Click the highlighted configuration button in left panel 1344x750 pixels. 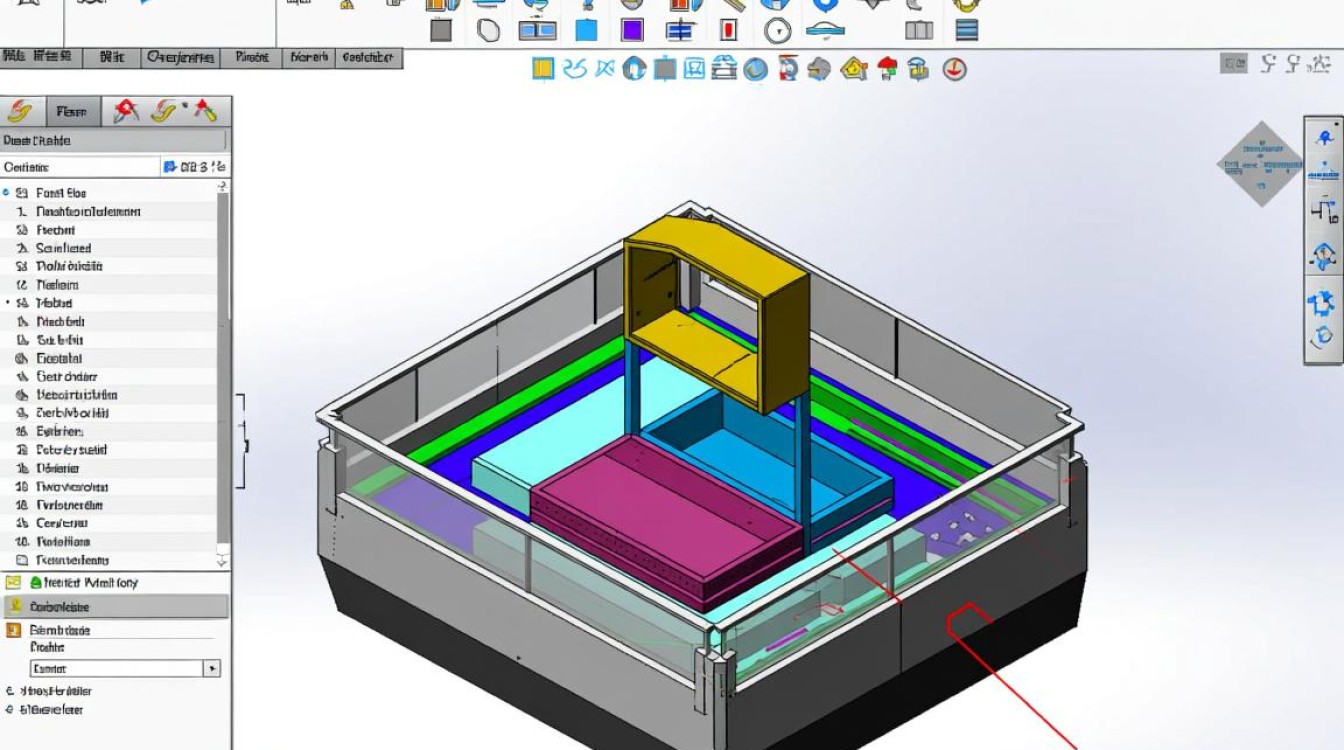[x=113, y=606]
